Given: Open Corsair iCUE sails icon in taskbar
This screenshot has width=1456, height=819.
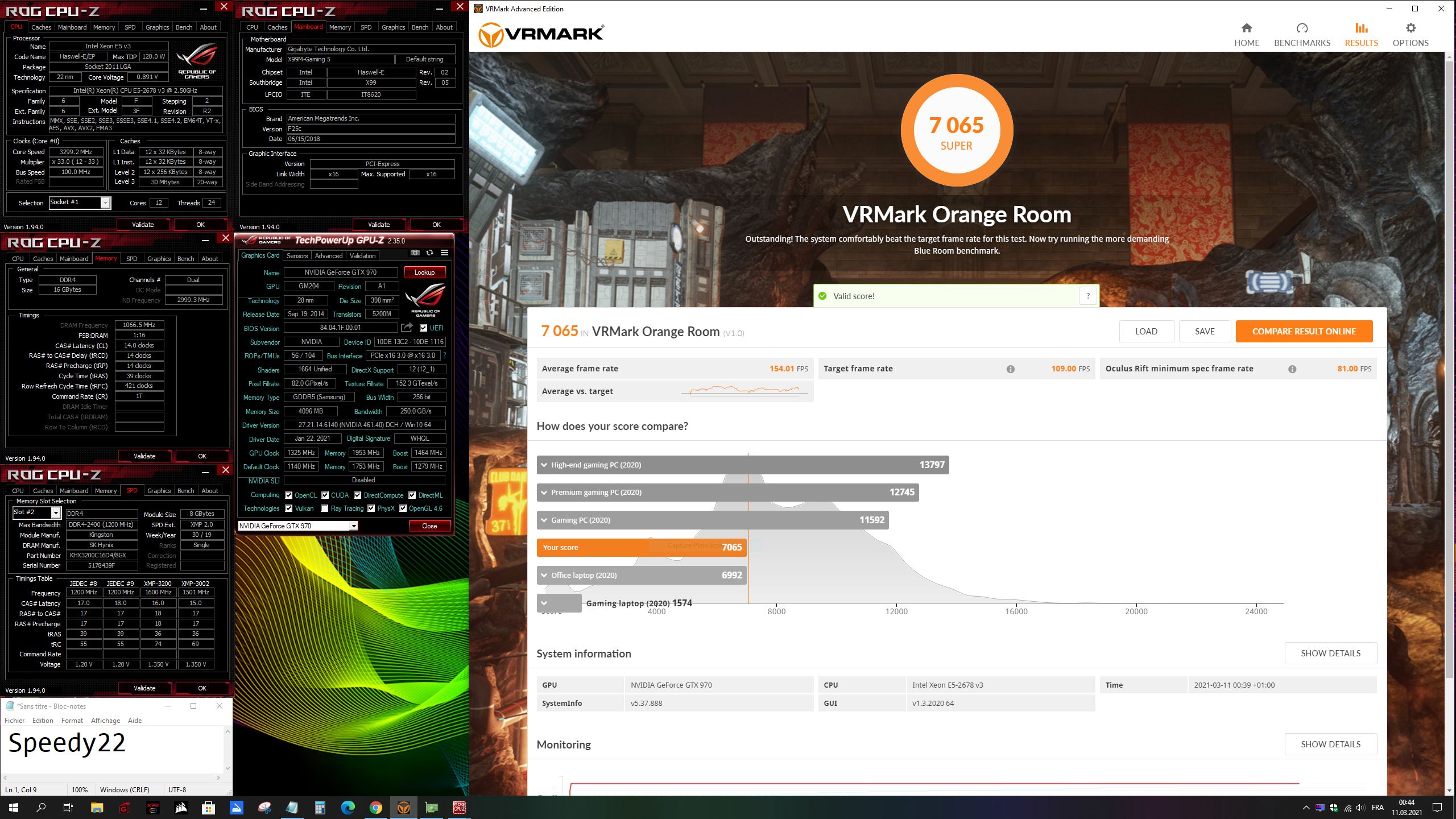Looking at the screenshot, I should [x=180, y=808].
